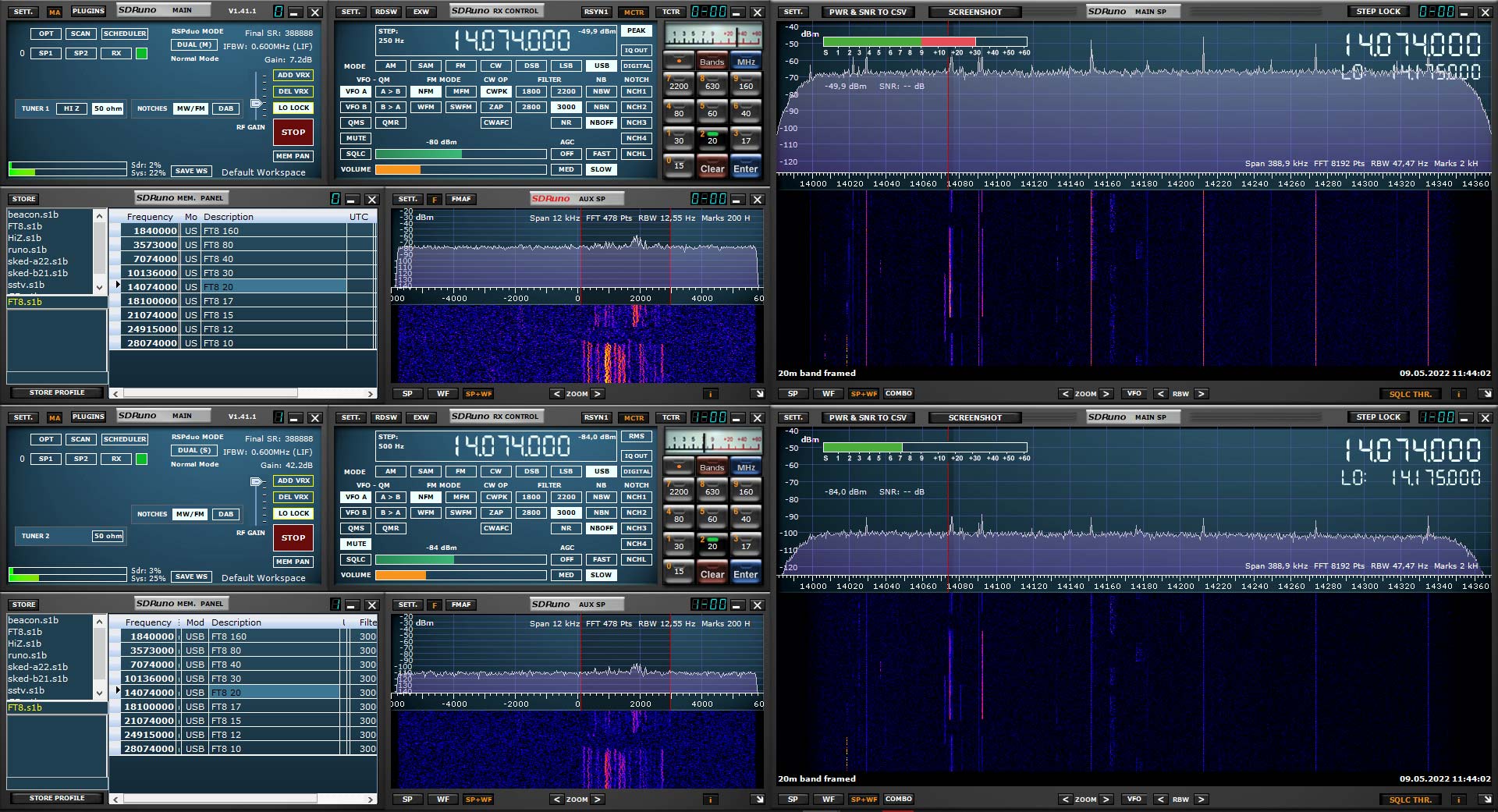Zoom in with right arrow in instance 0 AUX SP
Viewport: 1498px width, 812px height.
pos(598,394)
